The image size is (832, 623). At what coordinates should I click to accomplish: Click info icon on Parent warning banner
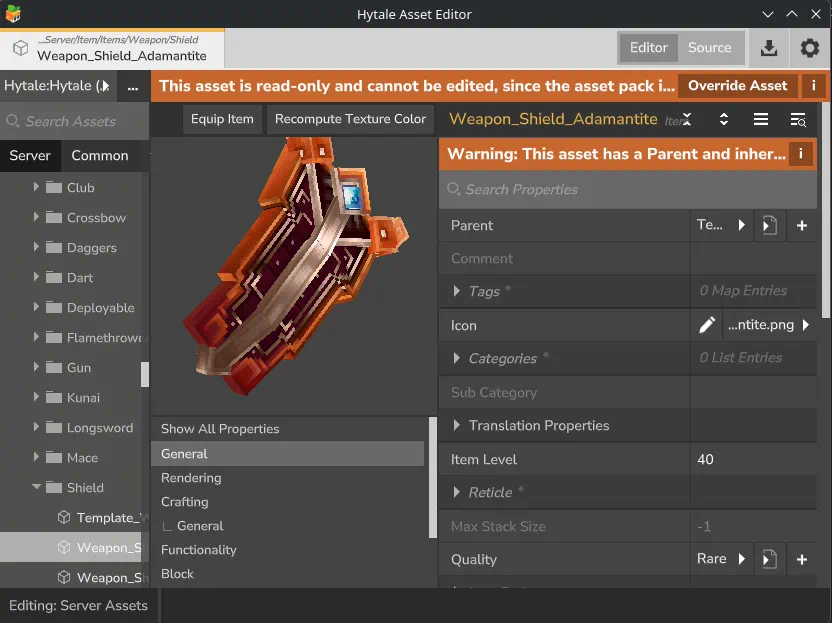point(801,154)
